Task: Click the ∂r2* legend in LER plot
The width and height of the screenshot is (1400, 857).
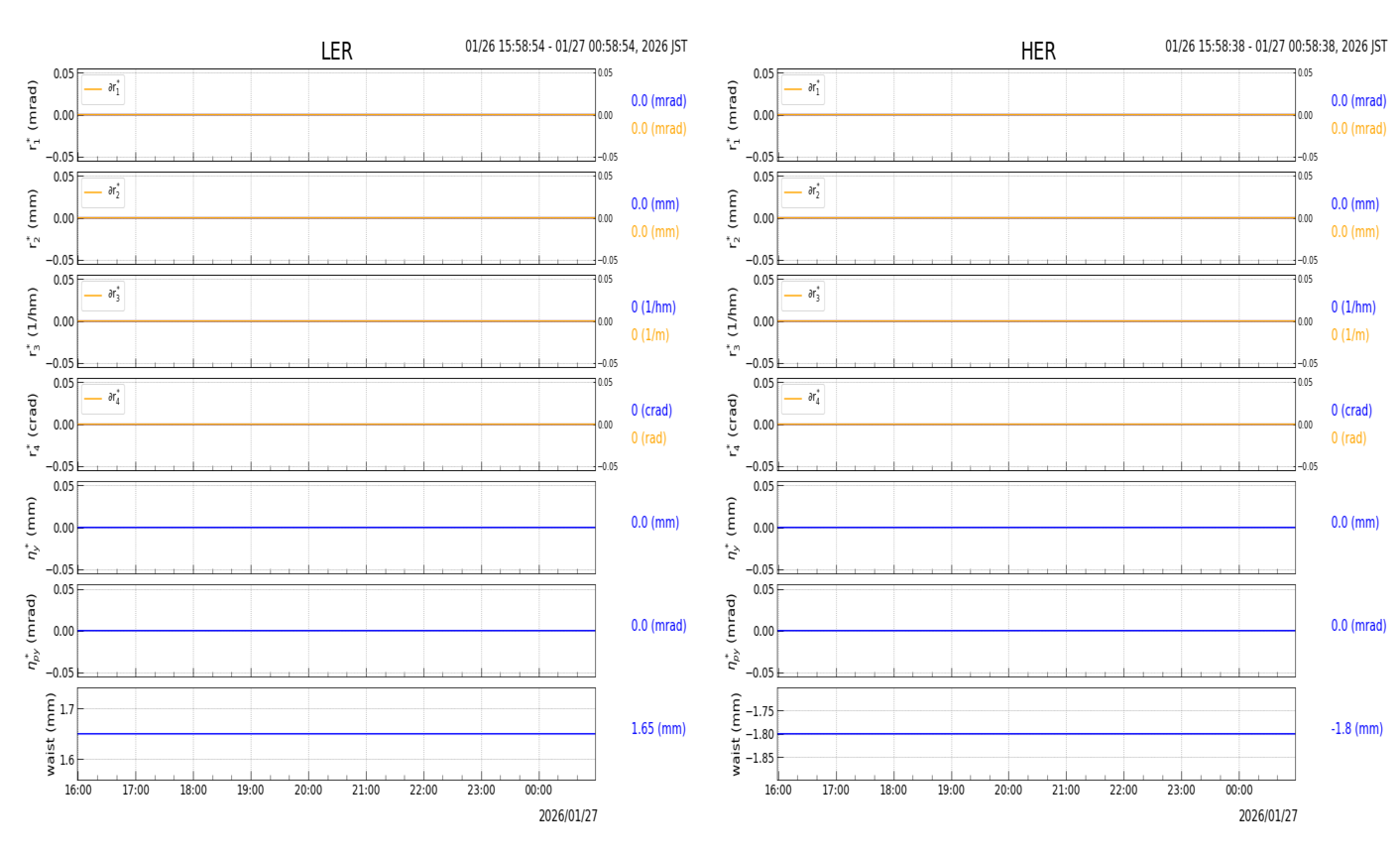Action: (x=103, y=192)
